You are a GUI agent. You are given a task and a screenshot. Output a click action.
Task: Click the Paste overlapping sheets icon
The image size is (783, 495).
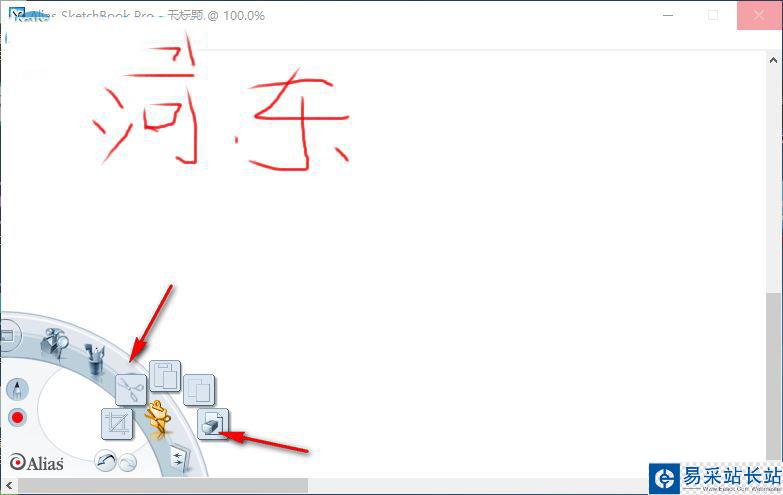199,390
